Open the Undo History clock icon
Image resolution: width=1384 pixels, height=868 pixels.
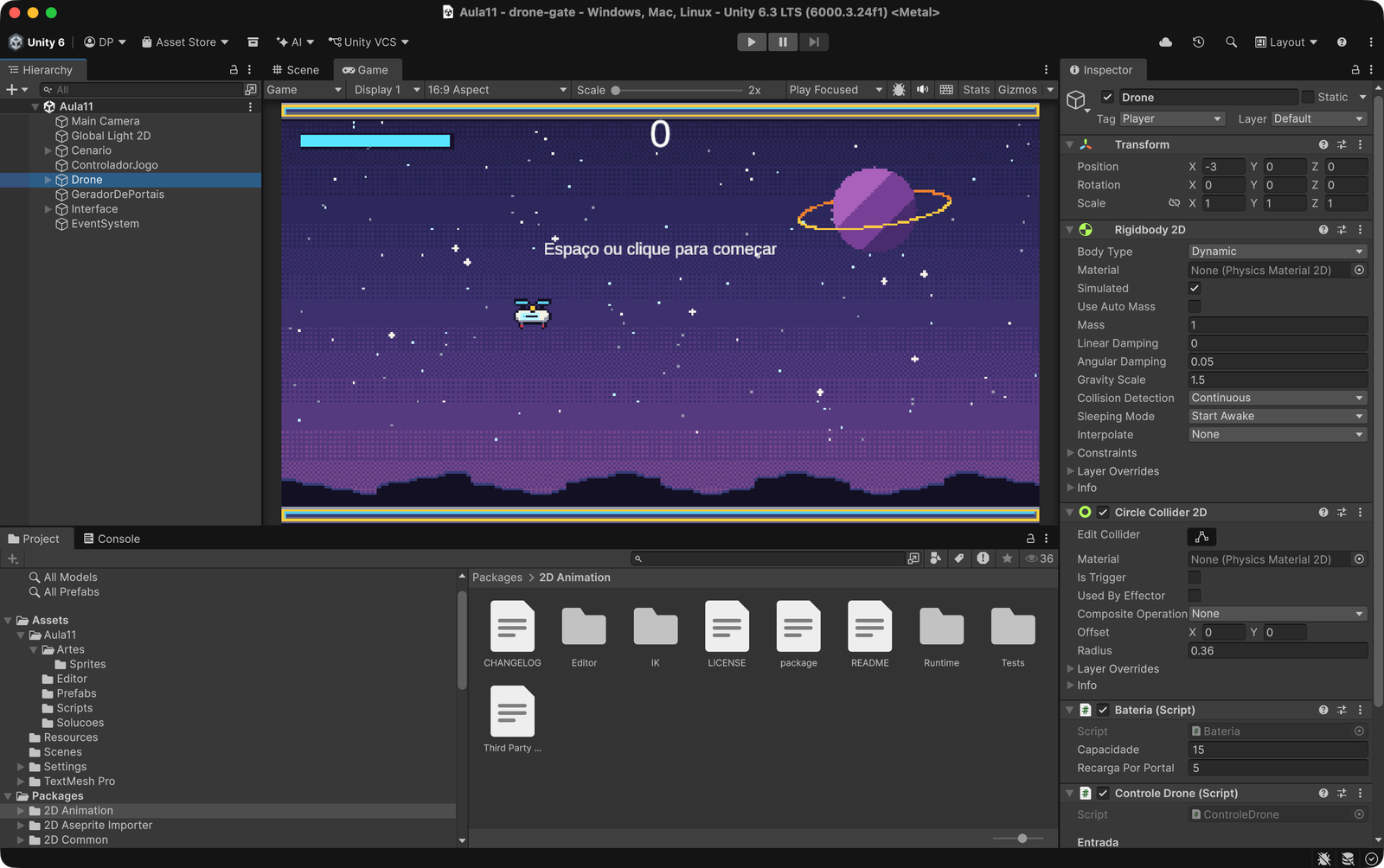1198,41
